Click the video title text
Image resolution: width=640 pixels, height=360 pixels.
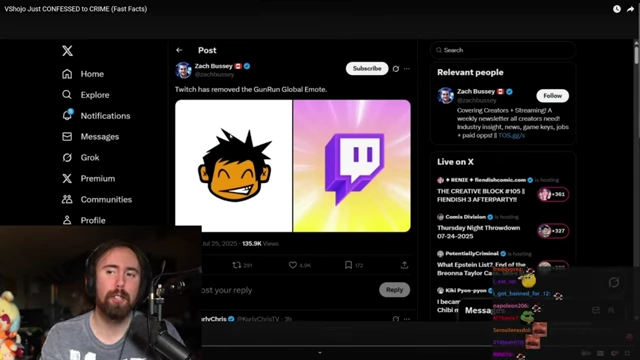(x=76, y=9)
